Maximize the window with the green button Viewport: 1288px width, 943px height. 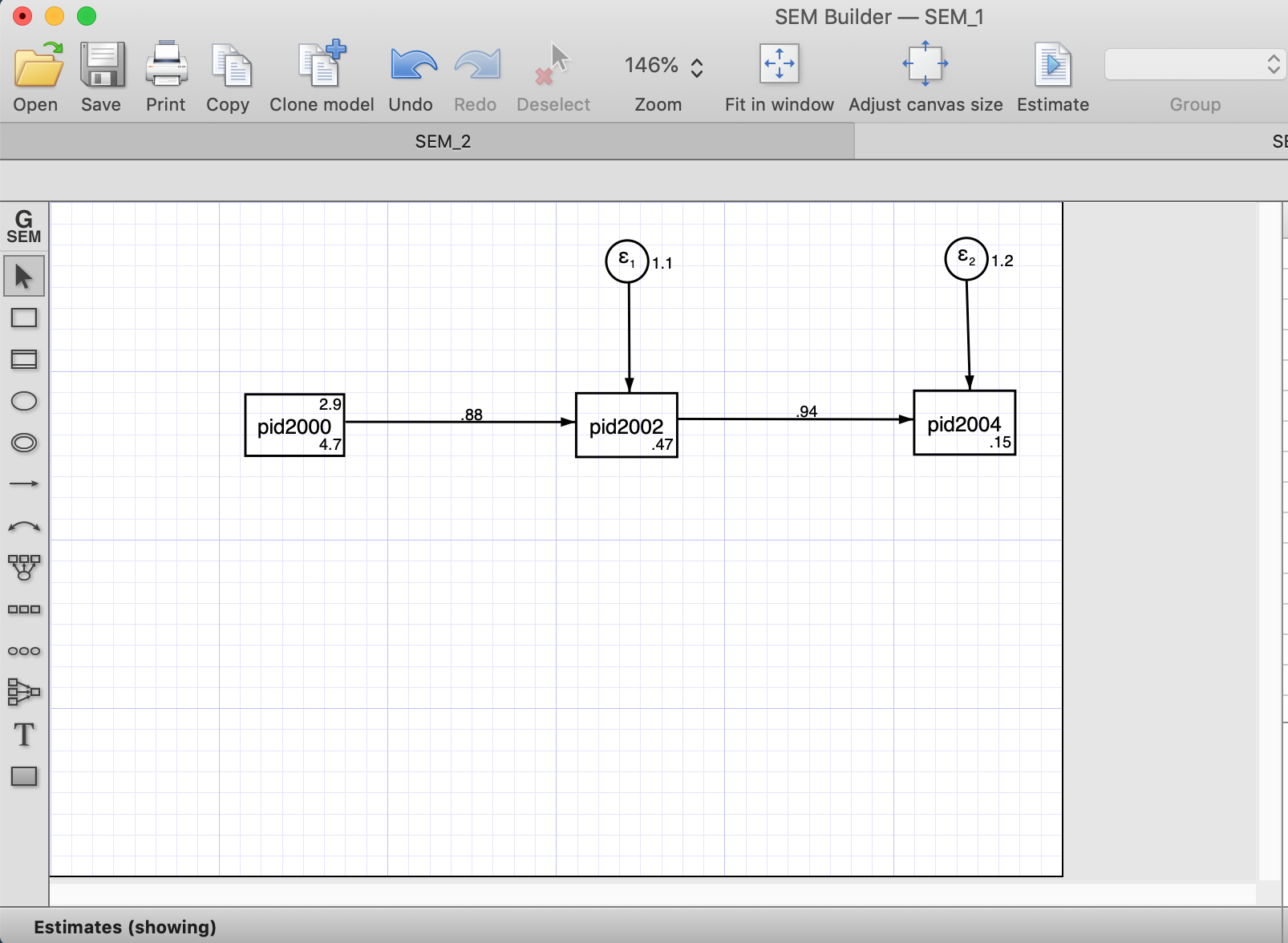[x=87, y=16]
